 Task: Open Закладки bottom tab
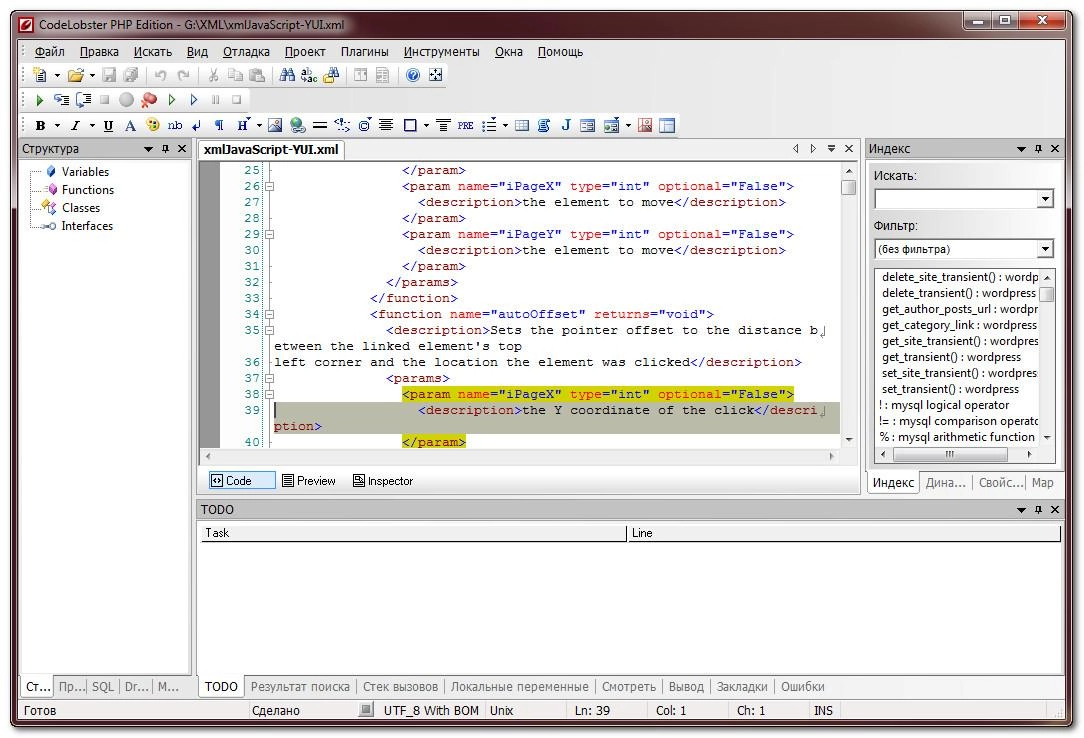[742, 687]
